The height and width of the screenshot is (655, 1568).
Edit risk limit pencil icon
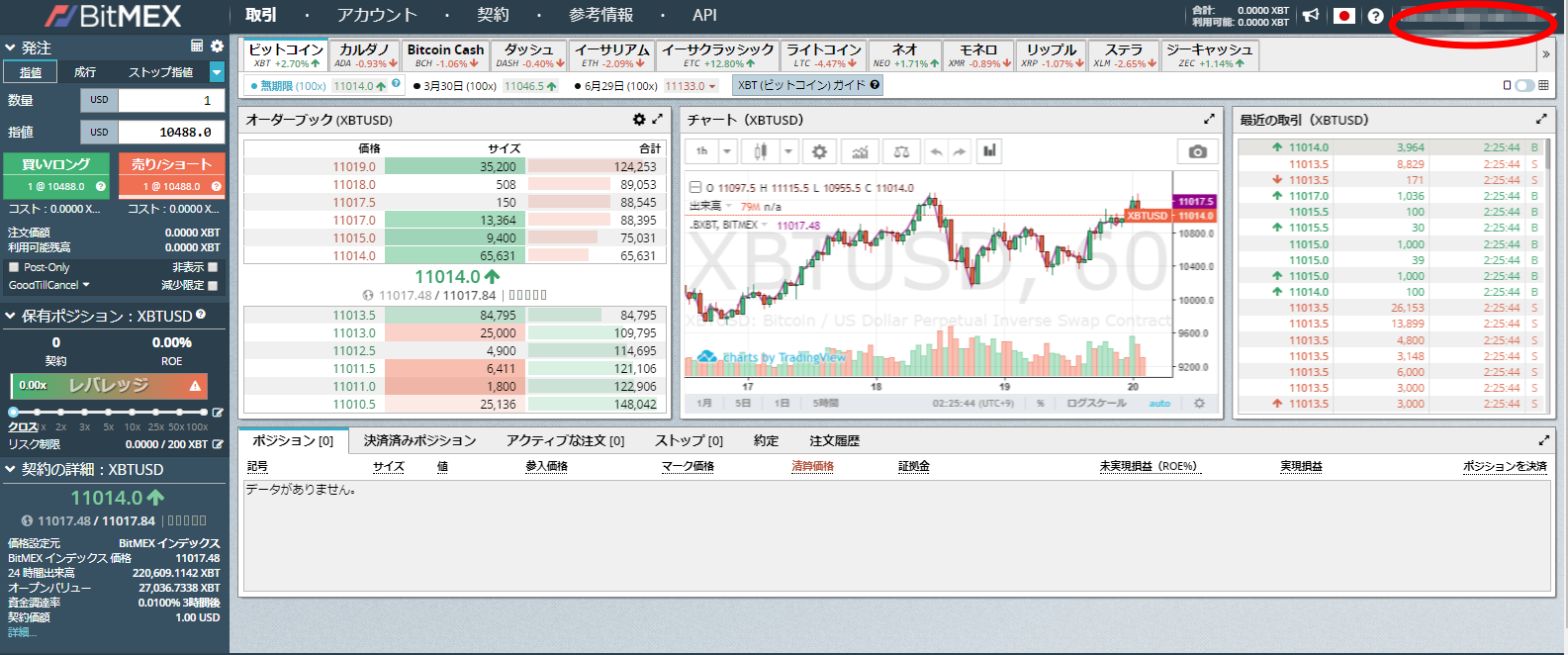(218, 444)
